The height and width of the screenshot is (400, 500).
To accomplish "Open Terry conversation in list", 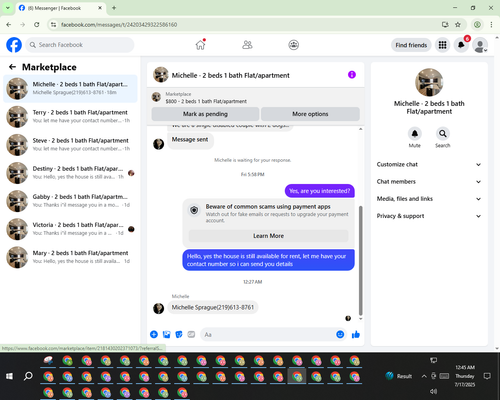I will click(x=70, y=117).
